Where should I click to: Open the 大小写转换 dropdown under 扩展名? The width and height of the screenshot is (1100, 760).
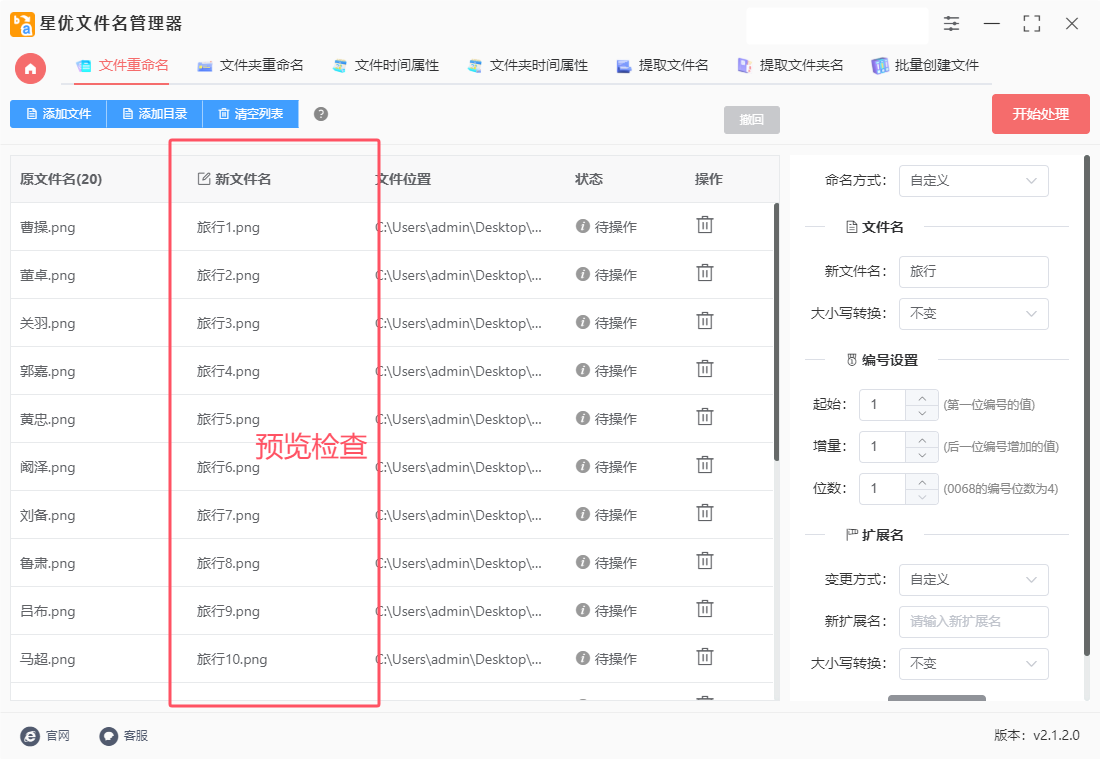click(x=974, y=664)
